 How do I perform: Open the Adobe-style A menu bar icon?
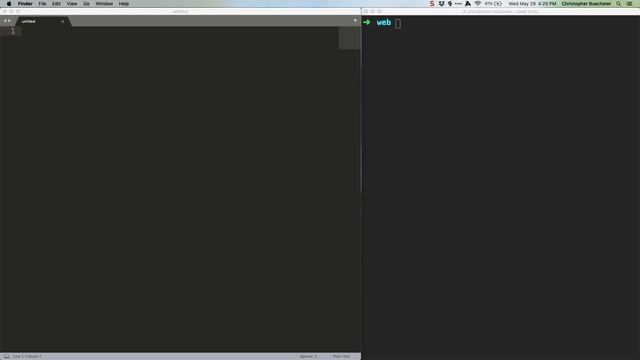click(x=468, y=4)
